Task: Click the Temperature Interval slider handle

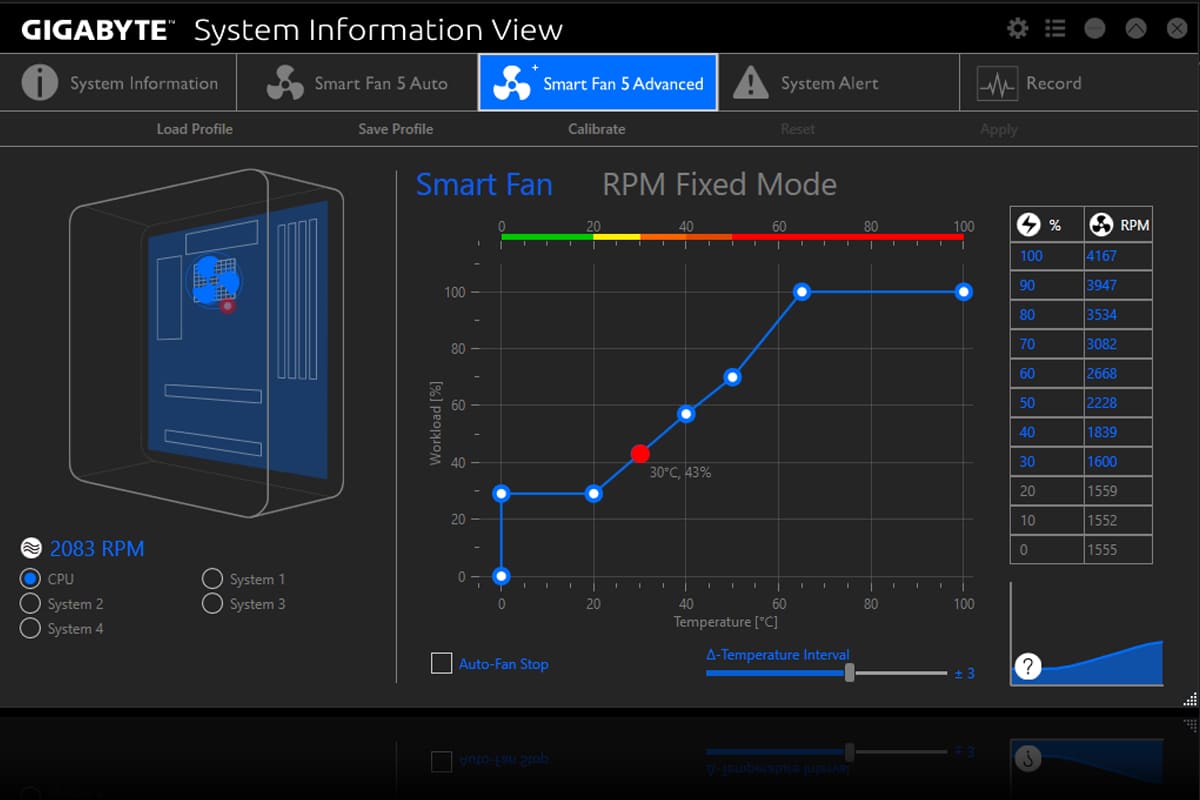Action: (x=850, y=672)
